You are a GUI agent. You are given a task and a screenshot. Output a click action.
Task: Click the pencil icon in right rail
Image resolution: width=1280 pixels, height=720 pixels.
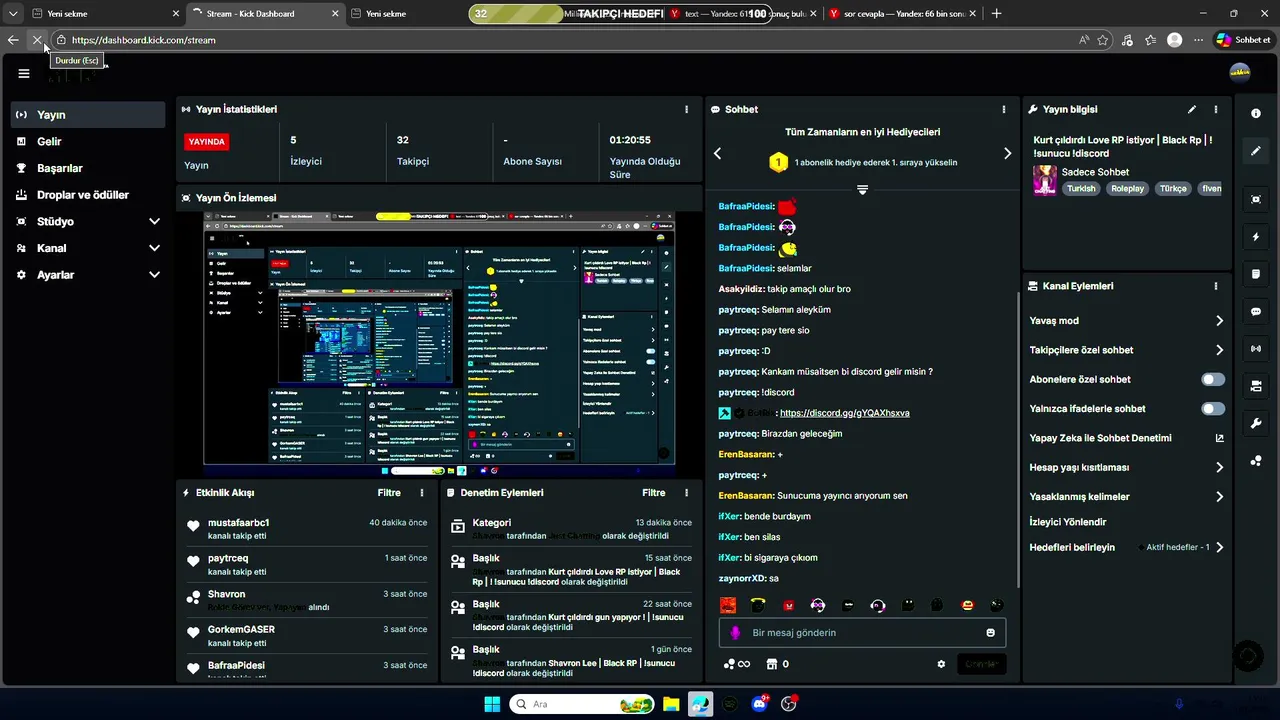click(x=1256, y=152)
